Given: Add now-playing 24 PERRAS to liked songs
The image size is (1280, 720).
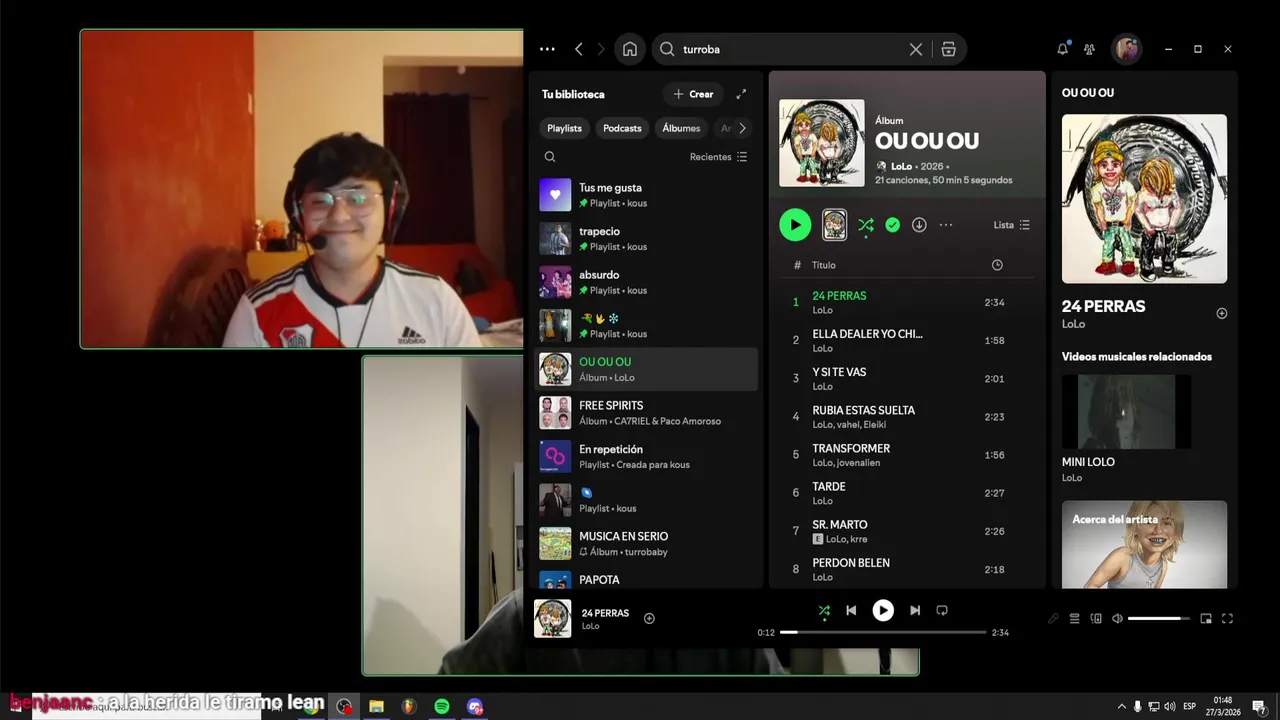Looking at the screenshot, I should click(649, 618).
